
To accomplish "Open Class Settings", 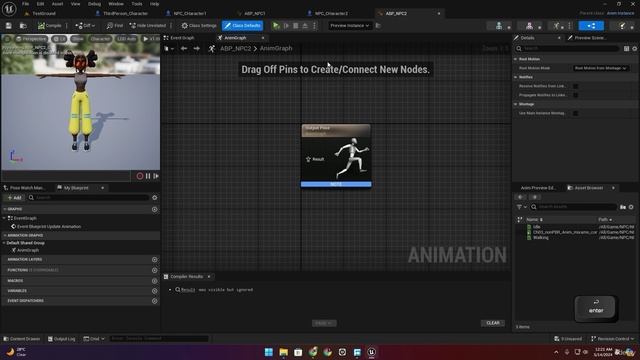I will point(199,26).
